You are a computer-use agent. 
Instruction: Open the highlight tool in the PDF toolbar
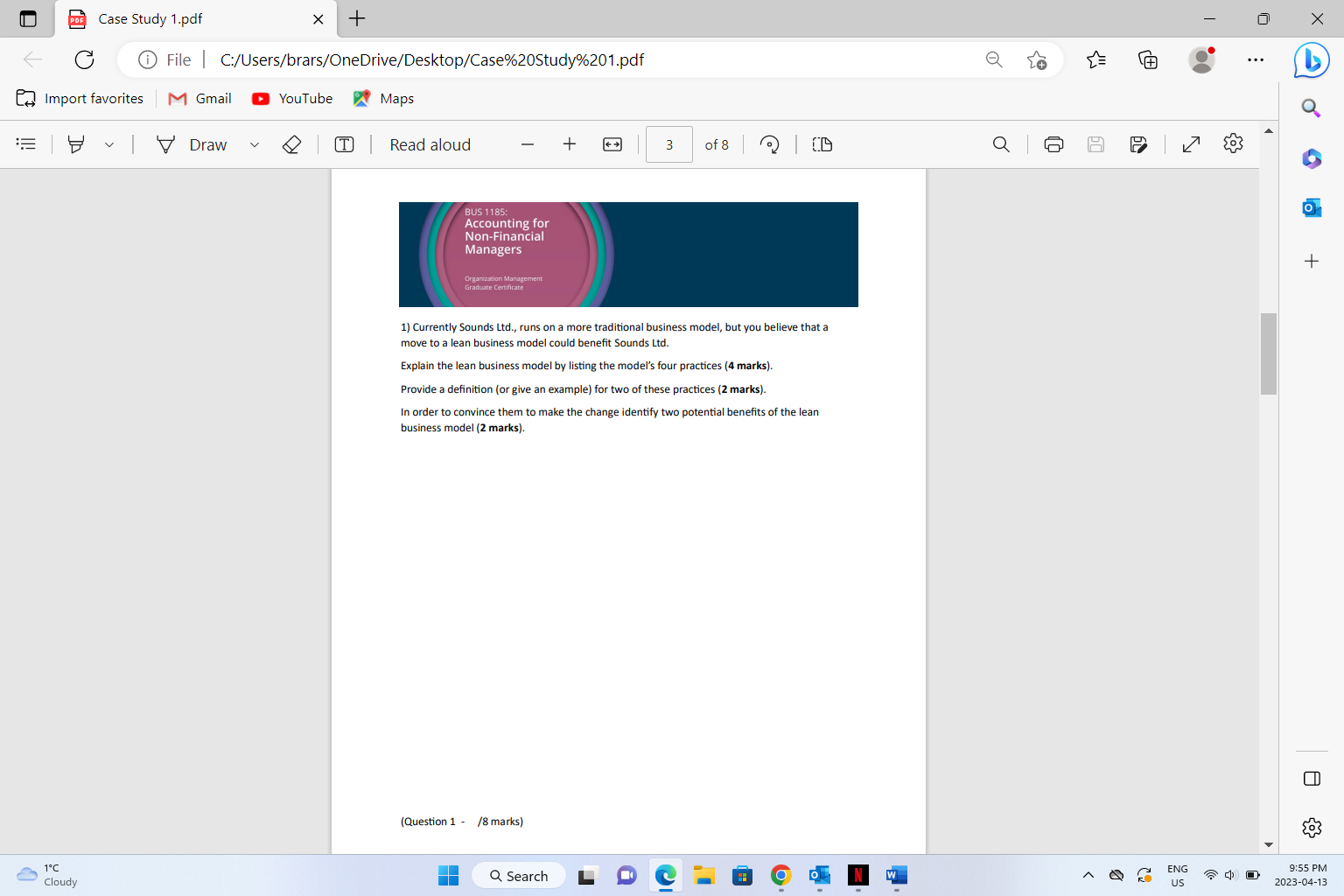coord(76,144)
